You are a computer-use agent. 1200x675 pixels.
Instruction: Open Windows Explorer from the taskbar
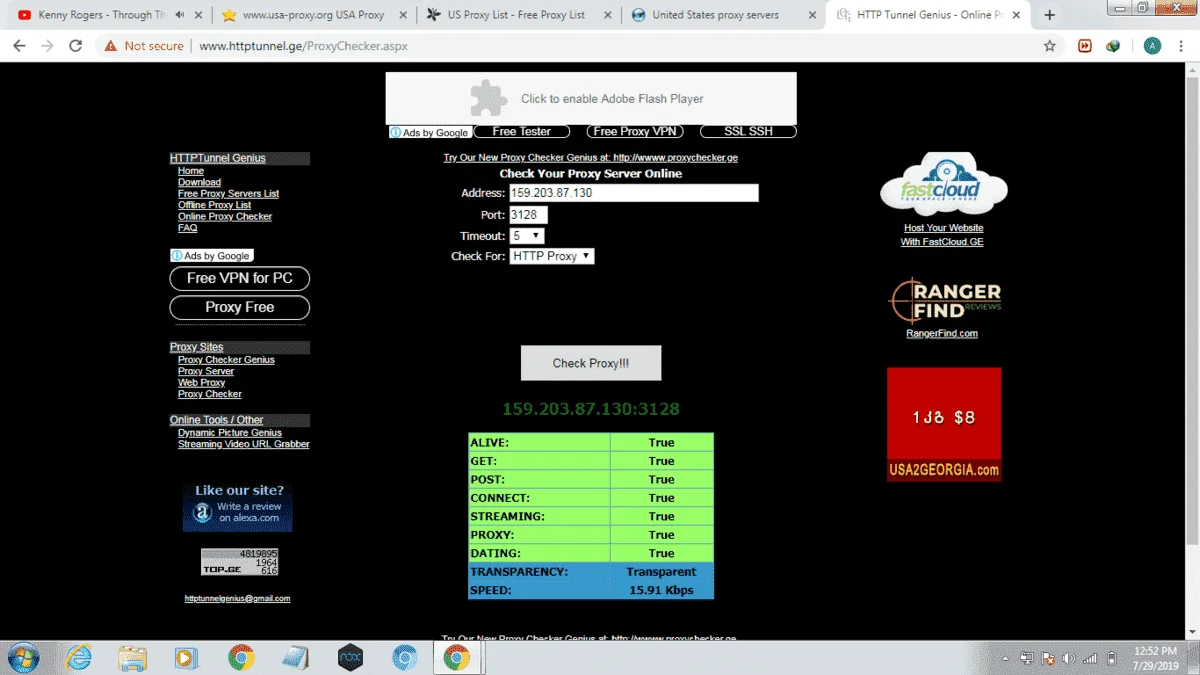tap(132, 657)
